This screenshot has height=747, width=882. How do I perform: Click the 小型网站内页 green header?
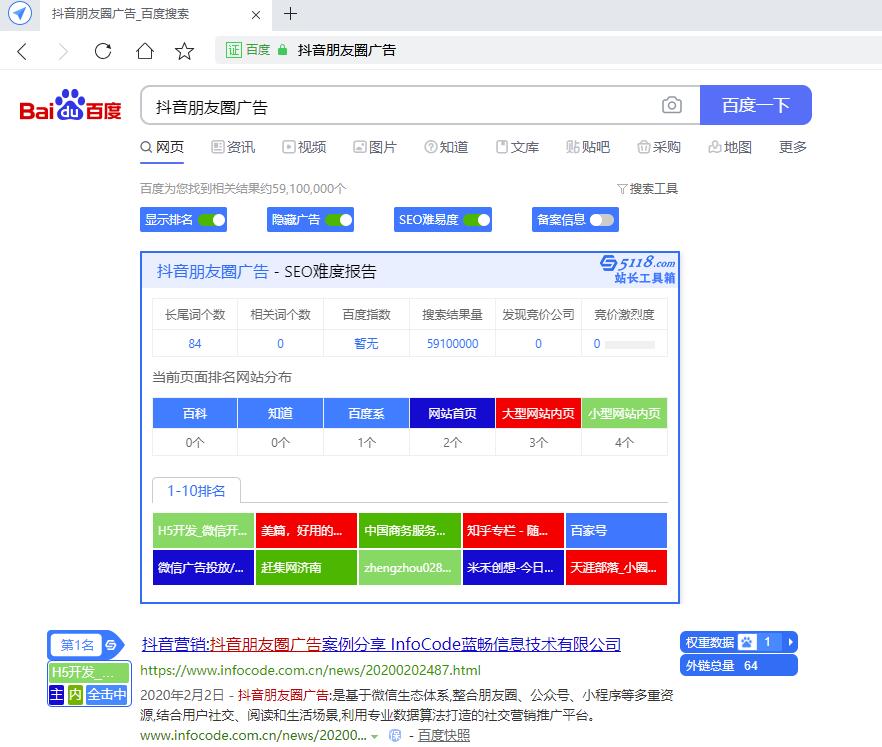(x=624, y=413)
